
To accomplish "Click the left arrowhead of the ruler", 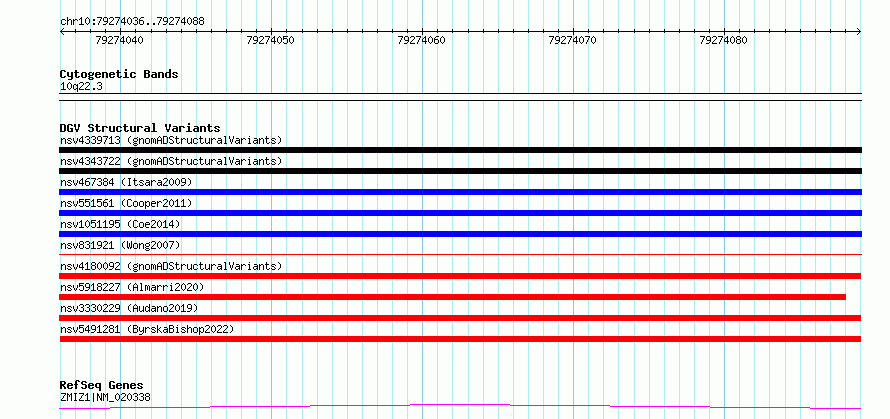I will tap(62, 32).
